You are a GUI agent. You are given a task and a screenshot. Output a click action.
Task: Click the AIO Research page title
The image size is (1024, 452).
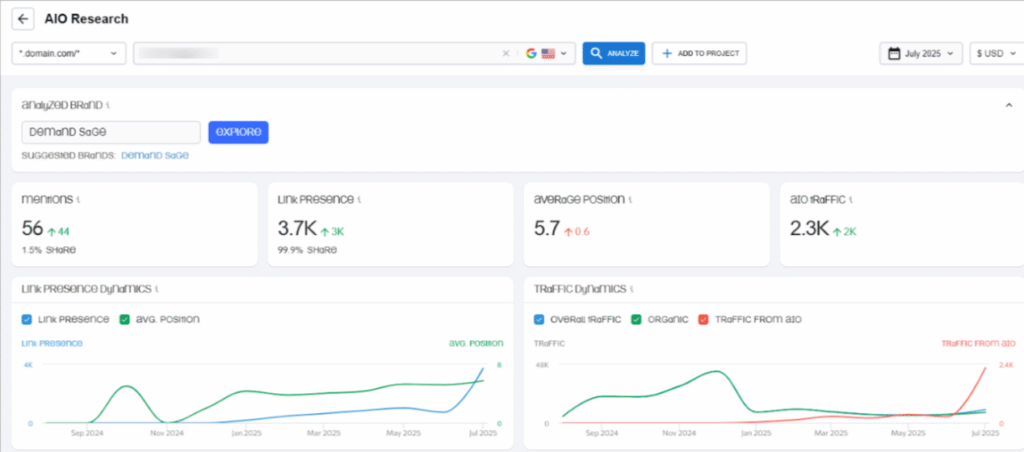pyautogui.click(x=86, y=19)
